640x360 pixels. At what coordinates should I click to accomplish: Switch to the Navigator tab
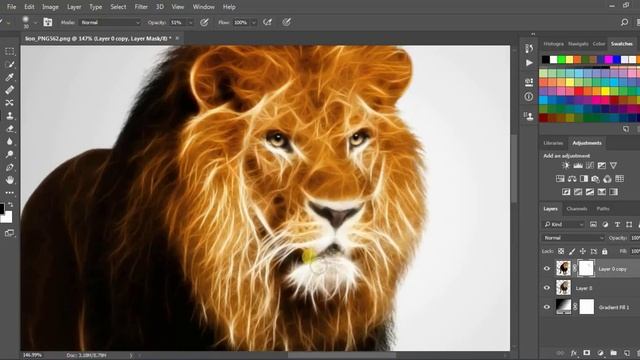point(578,44)
